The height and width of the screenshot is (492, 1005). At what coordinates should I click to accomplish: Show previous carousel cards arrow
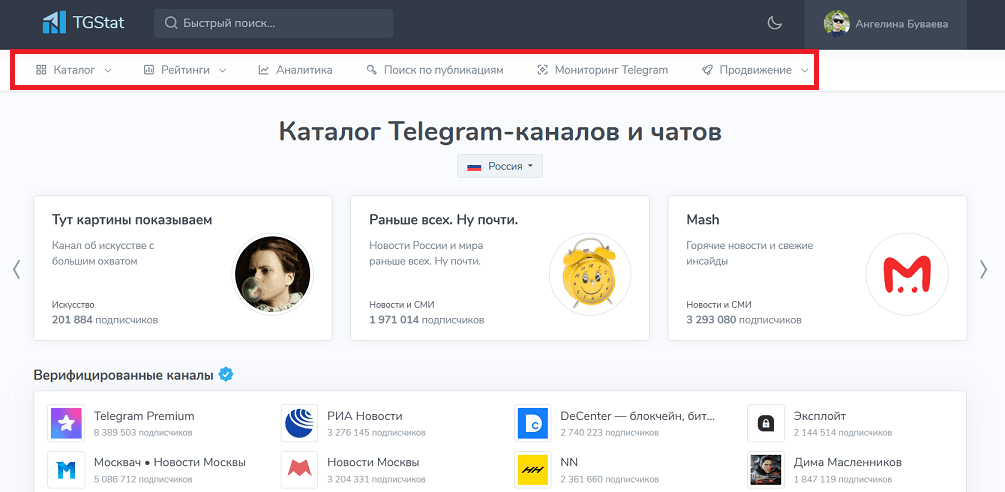click(x=17, y=269)
